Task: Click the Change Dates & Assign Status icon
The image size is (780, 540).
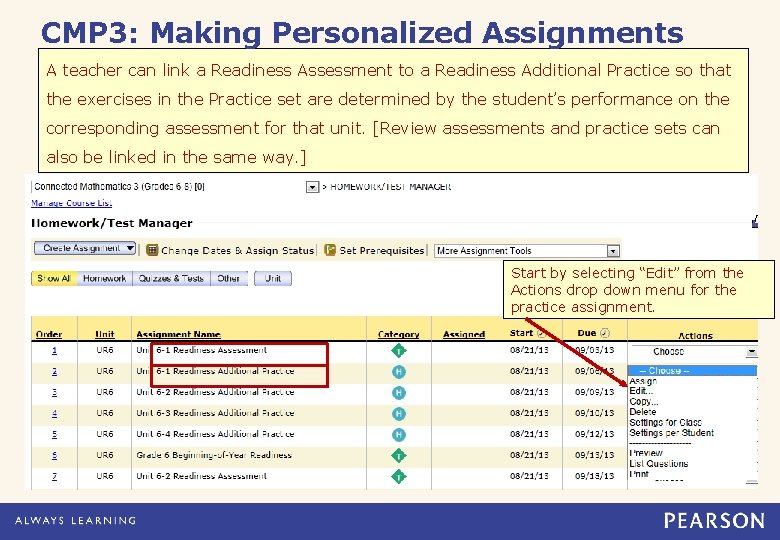Action: pyautogui.click(x=152, y=250)
